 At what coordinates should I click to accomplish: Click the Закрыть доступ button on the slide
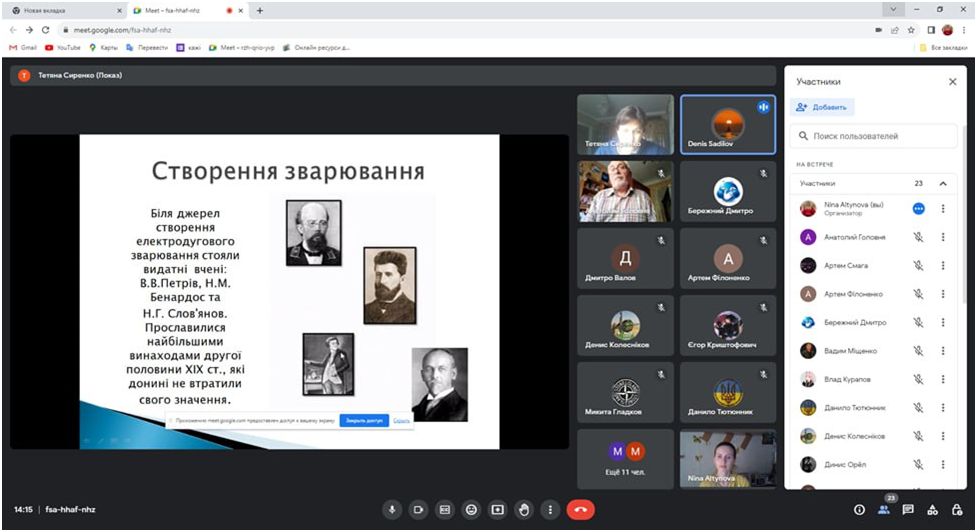coord(364,420)
